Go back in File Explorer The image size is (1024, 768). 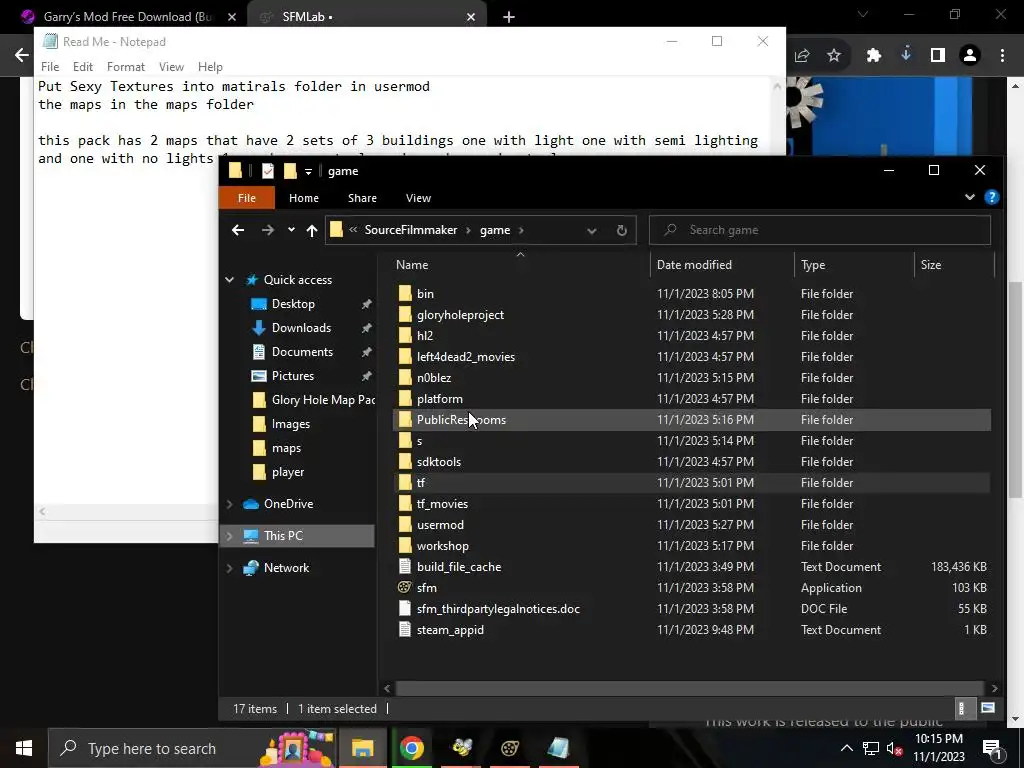238,230
